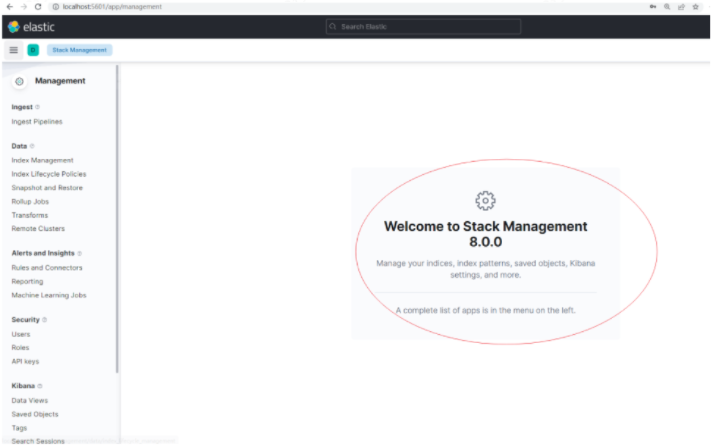This screenshot has width=713, height=446.
Task: Open Snapshot and Restore
Action: pos(47,188)
